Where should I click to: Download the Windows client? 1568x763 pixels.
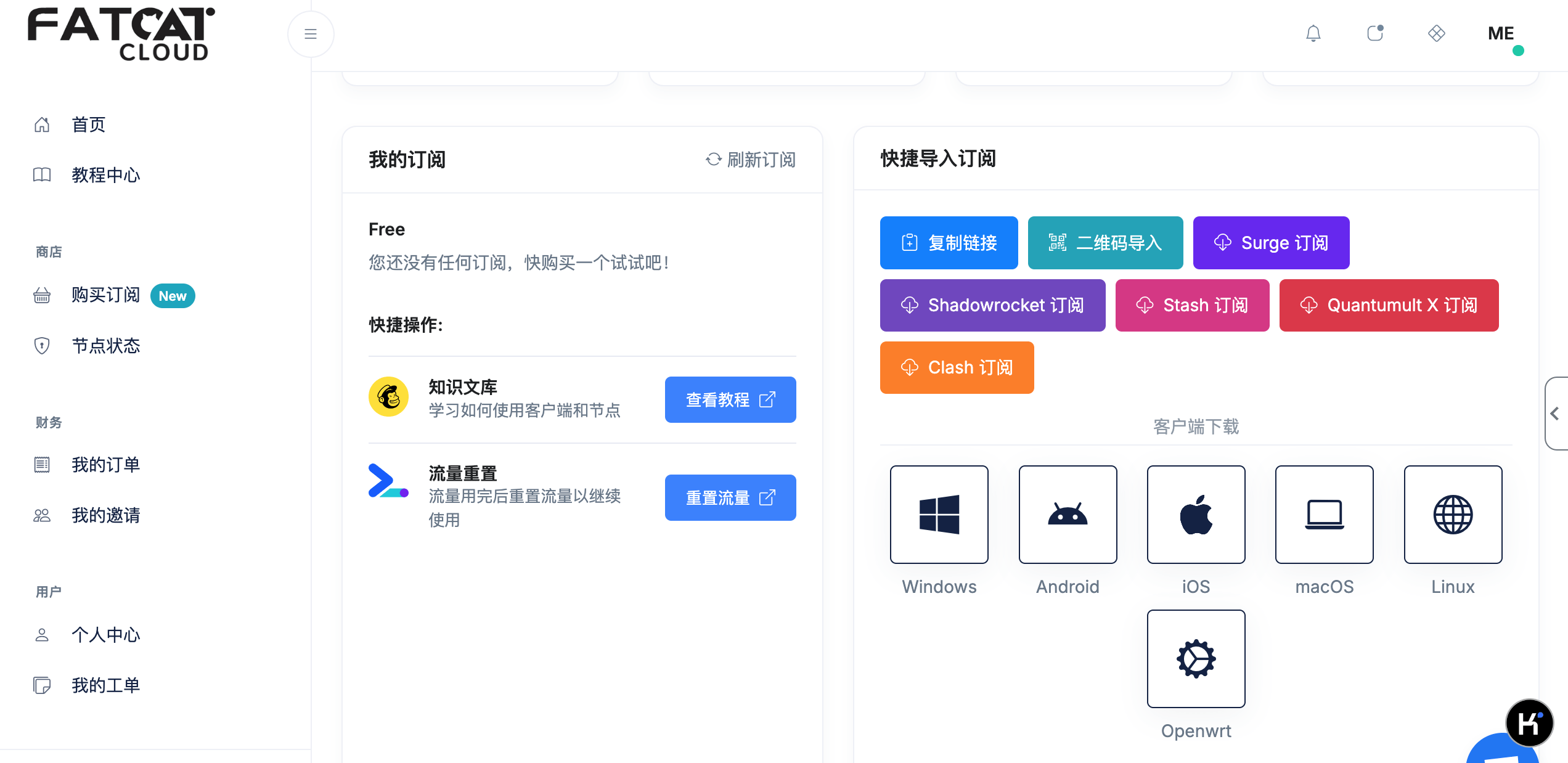pos(939,515)
